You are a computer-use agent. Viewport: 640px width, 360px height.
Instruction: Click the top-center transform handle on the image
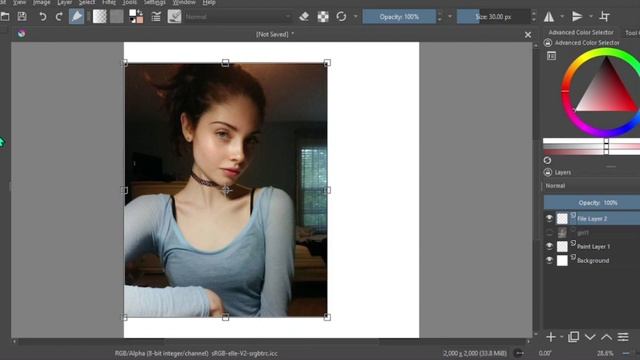pyautogui.click(x=225, y=63)
